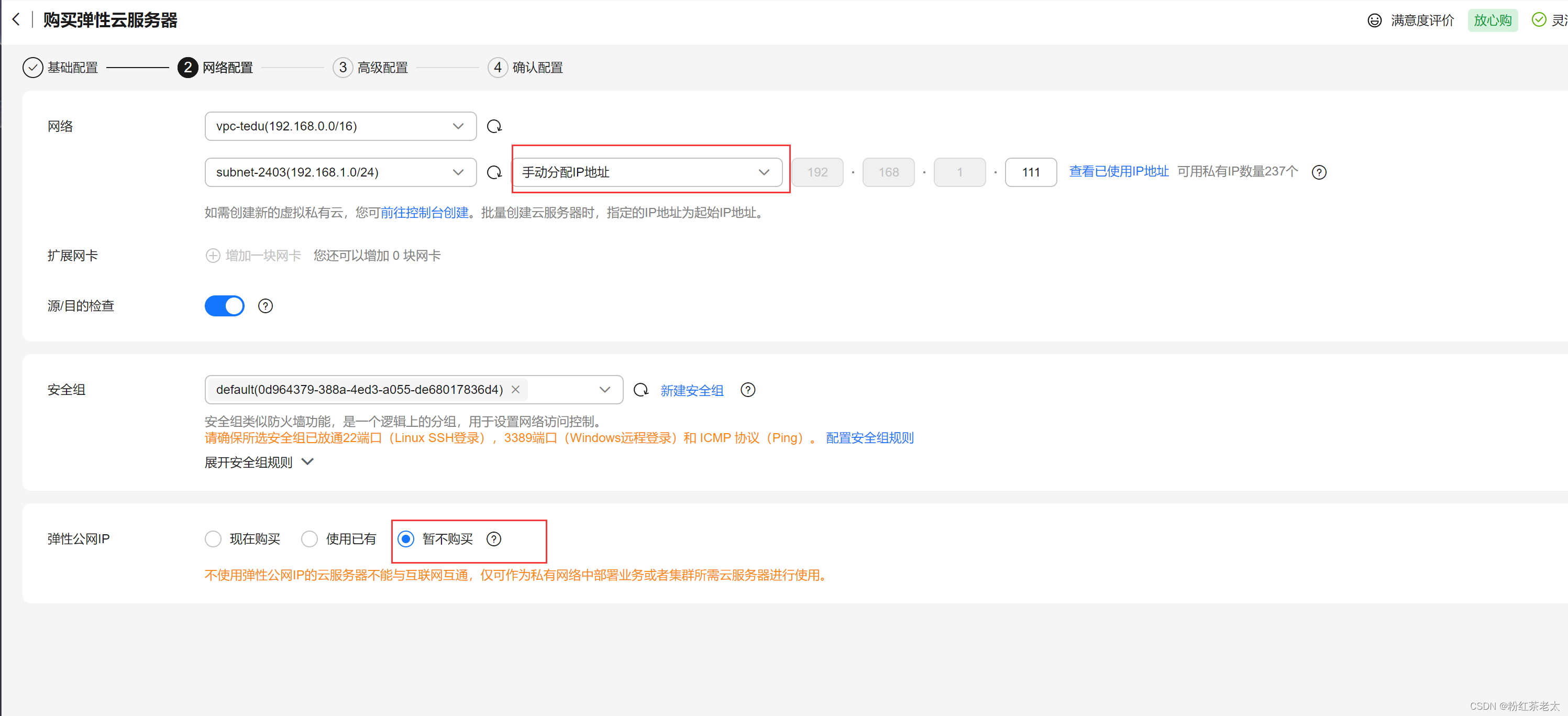Click help icon beside 暂不购买 option

pos(494,539)
